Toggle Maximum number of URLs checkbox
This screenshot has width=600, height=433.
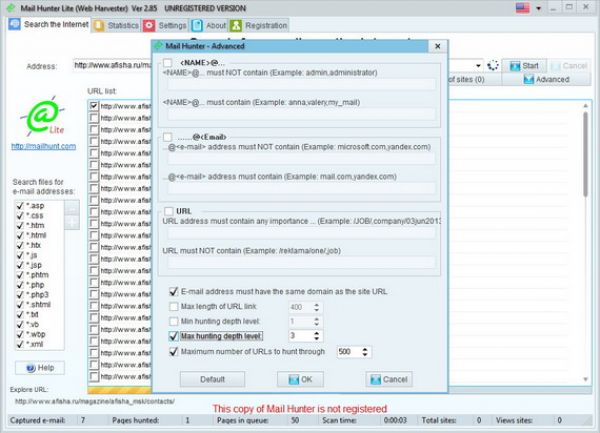point(173,352)
